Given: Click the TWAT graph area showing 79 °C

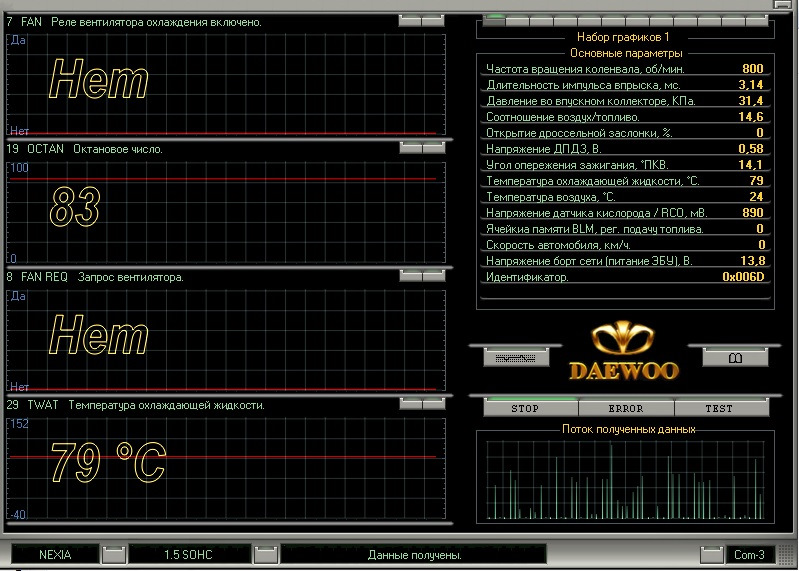Looking at the screenshot, I should click(x=226, y=468).
